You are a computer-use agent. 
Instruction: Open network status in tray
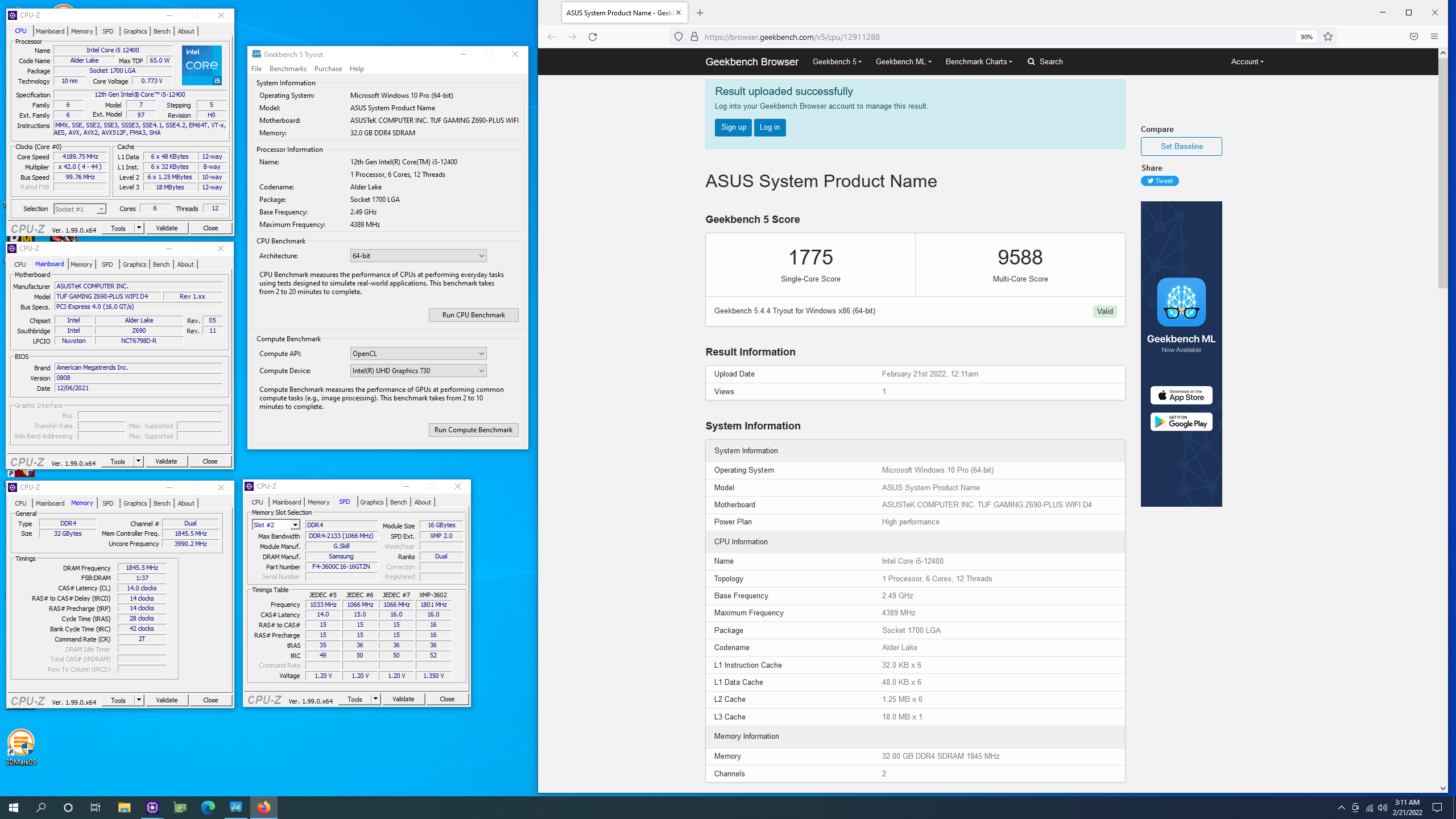(x=1369, y=808)
